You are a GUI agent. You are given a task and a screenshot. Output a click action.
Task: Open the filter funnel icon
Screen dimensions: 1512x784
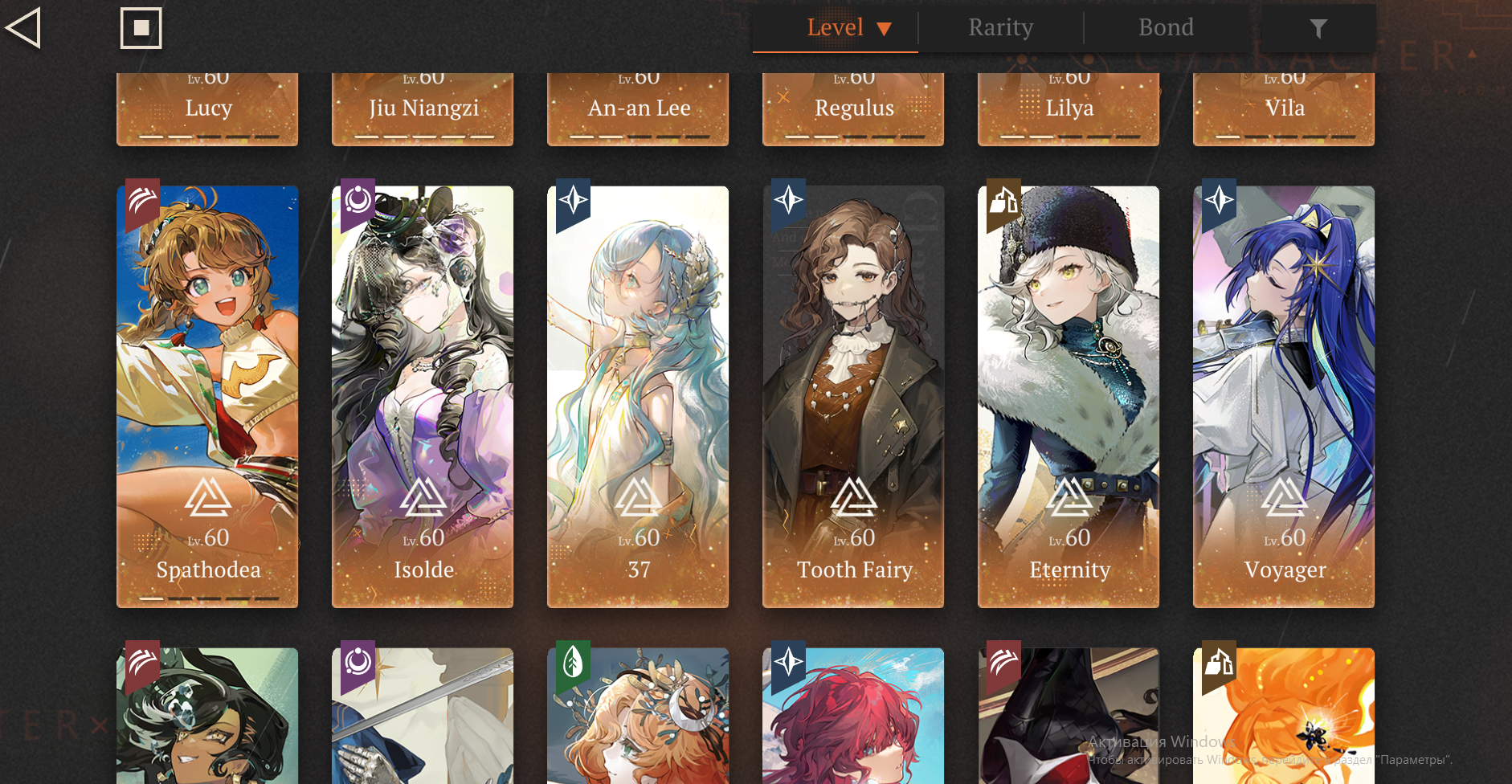1318,29
